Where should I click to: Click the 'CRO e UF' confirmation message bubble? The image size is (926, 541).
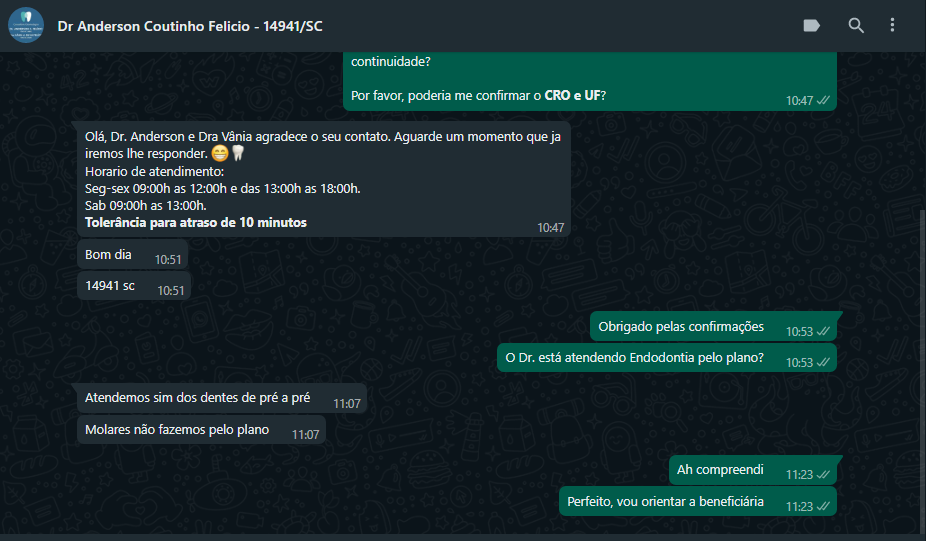590,81
